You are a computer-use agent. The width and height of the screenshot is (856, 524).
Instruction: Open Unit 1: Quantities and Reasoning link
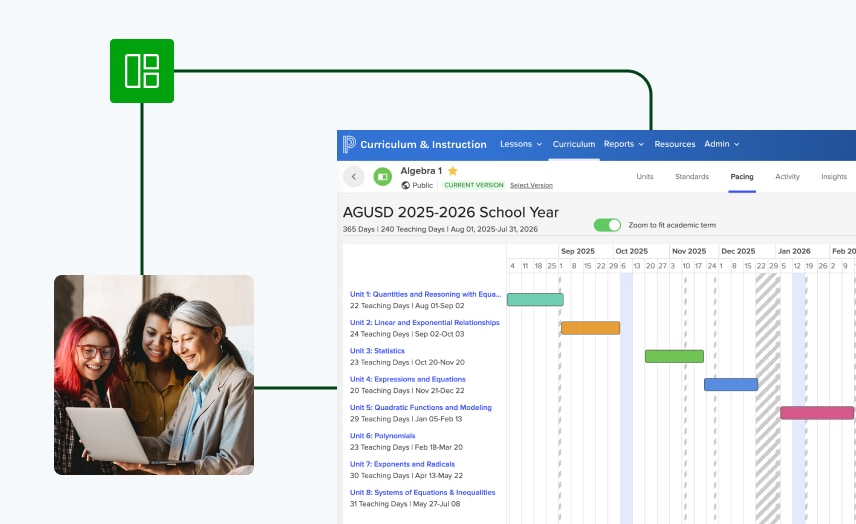425,294
